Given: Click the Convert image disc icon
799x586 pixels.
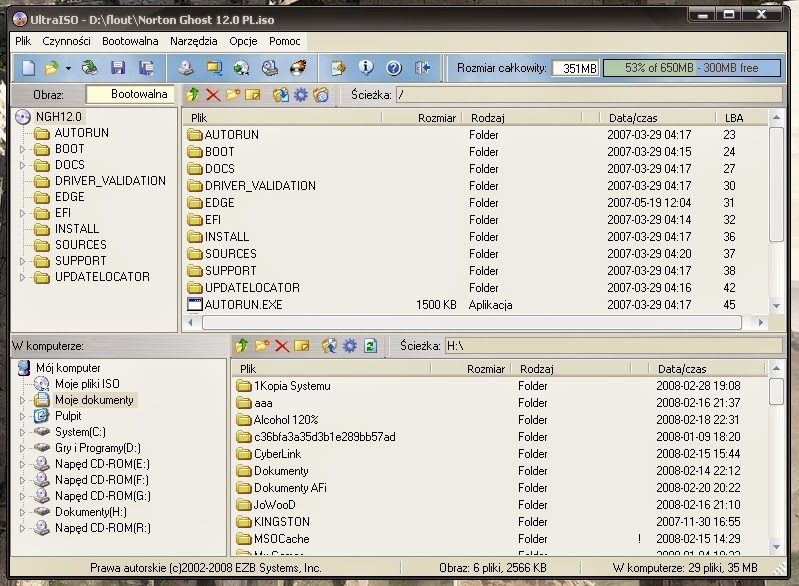Looking at the screenshot, I should (x=242, y=68).
